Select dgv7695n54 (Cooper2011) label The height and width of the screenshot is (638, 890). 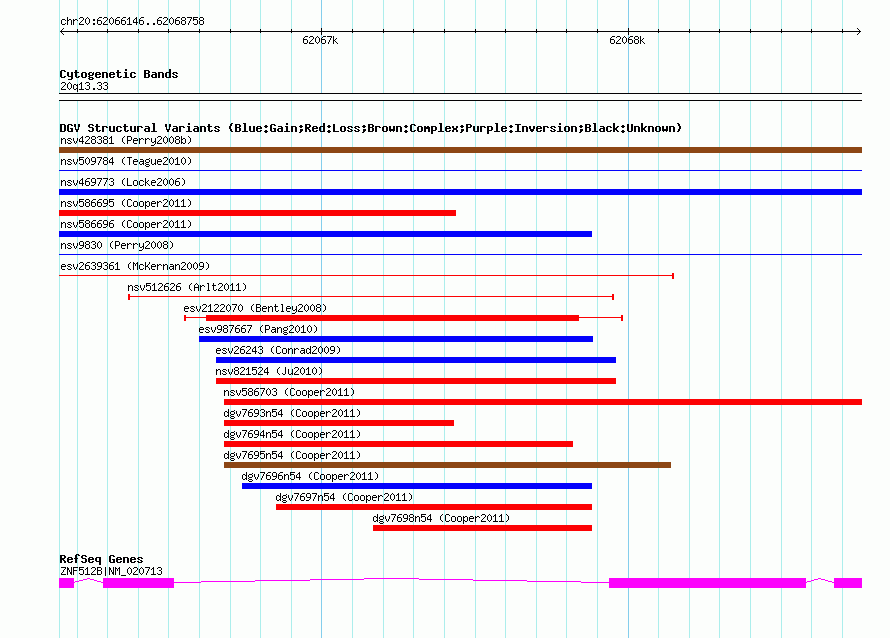pyautogui.click(x=292, y=455)
